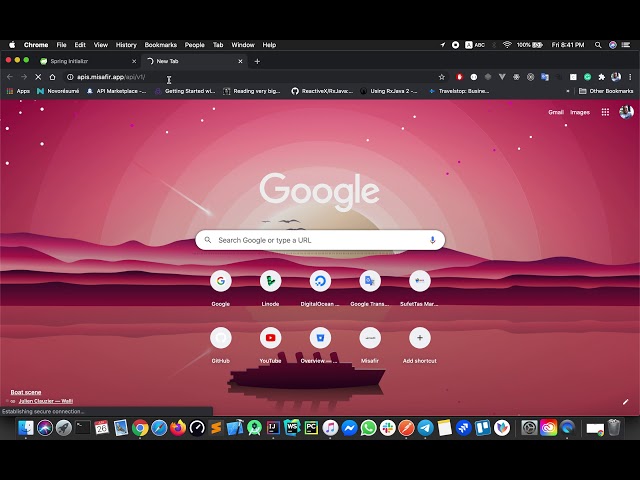
Task: Open WebStorm from the dock
Action: (x=292, y=428)
